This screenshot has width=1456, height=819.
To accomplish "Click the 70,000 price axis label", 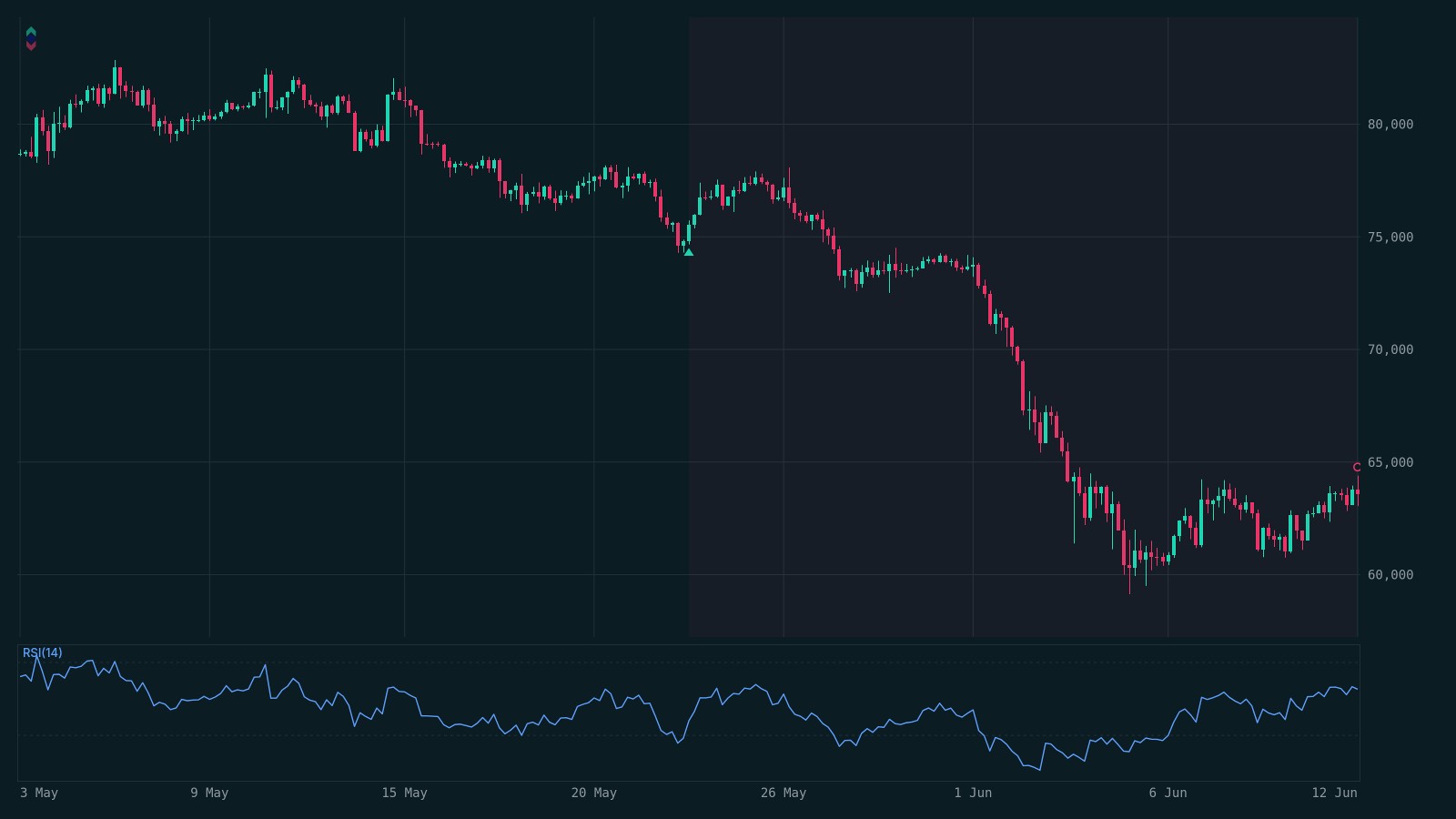I will 1390,349.
